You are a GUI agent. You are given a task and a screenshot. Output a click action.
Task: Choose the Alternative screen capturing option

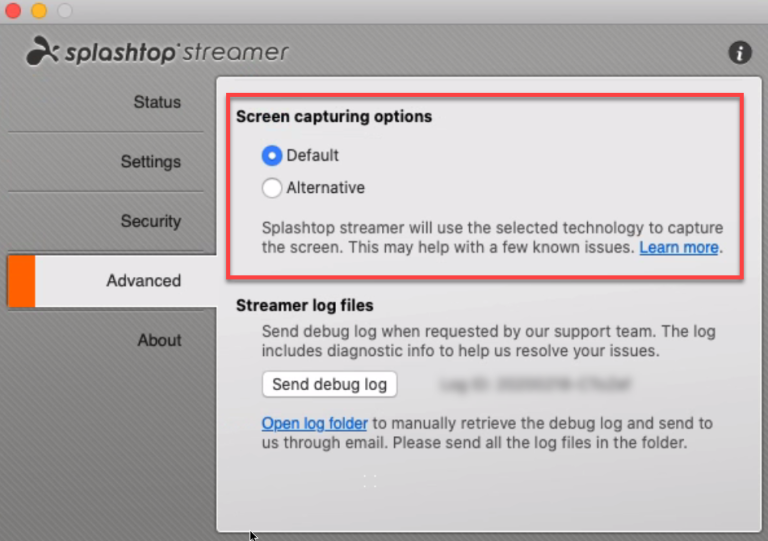[x=272, y=188]
